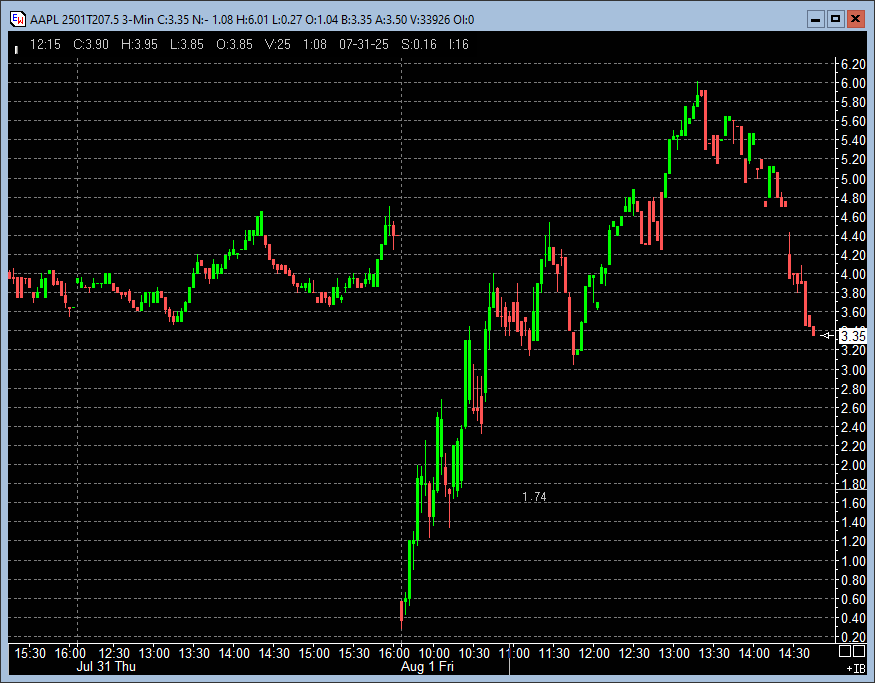Viewport: 875px width, 683px height.
Task: Click the S:0.16 value in the header
Action: click(x=419, y=44)
